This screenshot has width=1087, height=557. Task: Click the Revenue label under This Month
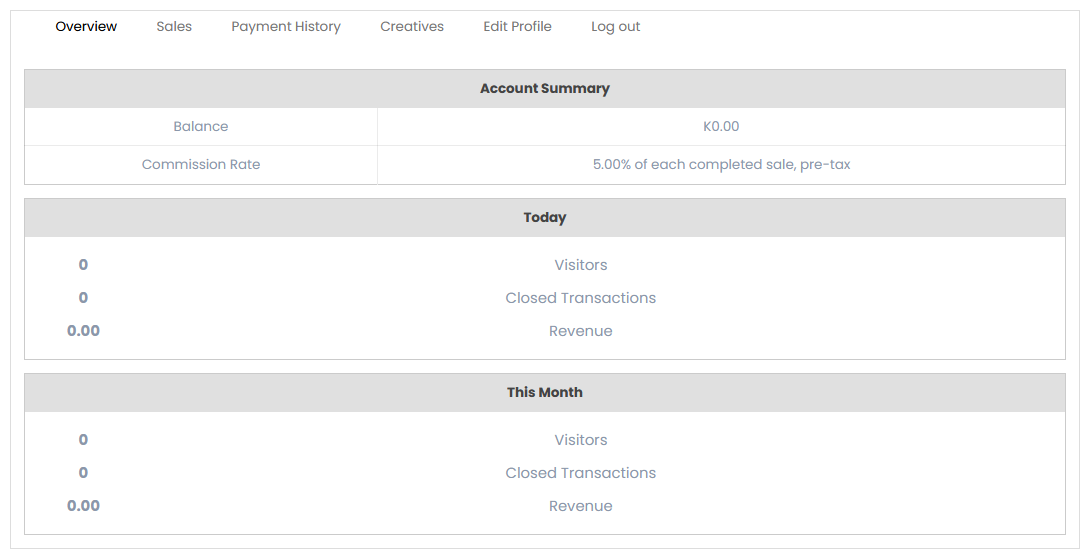coord(580,506)
